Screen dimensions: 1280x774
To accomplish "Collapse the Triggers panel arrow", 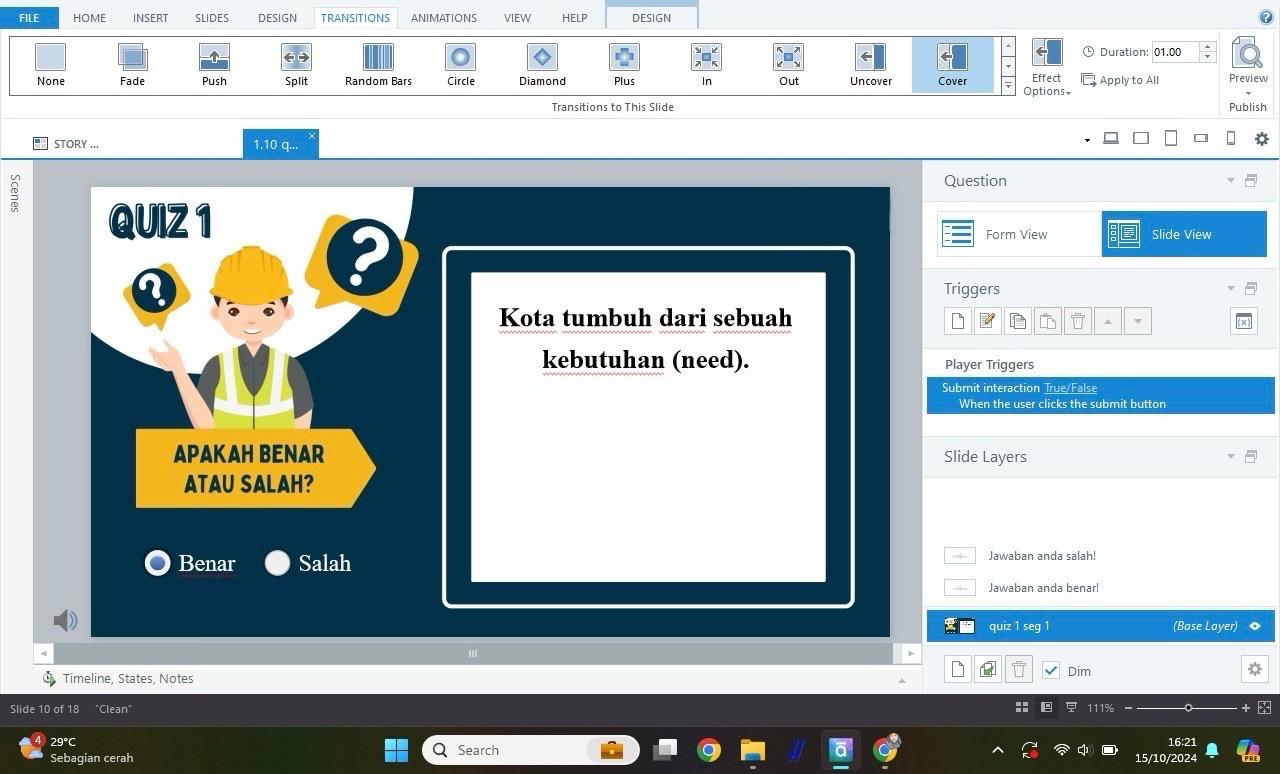I will pyautogui.click(x=1231, y=289).
